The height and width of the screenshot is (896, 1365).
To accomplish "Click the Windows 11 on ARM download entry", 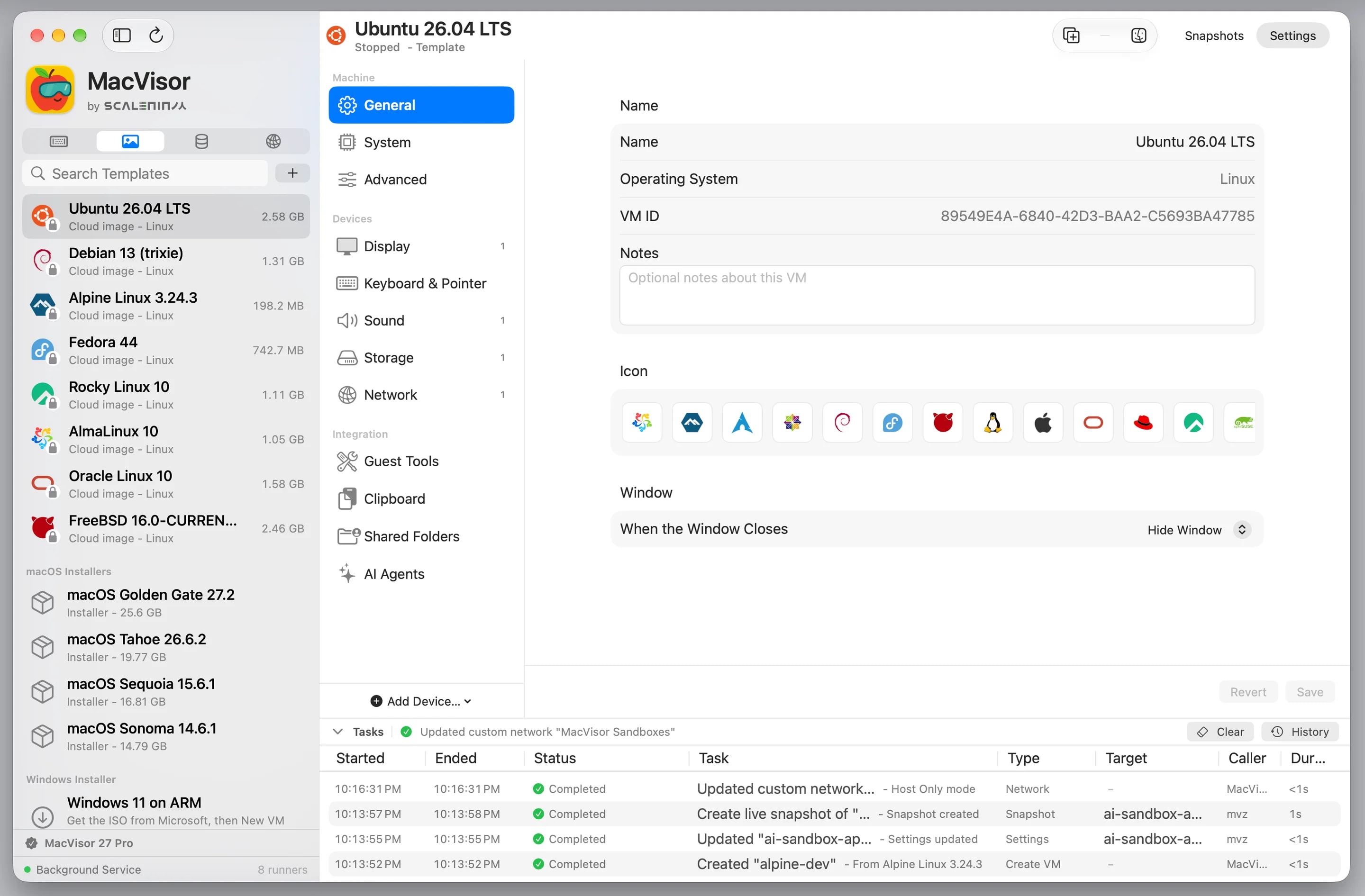I will point(166,811).
